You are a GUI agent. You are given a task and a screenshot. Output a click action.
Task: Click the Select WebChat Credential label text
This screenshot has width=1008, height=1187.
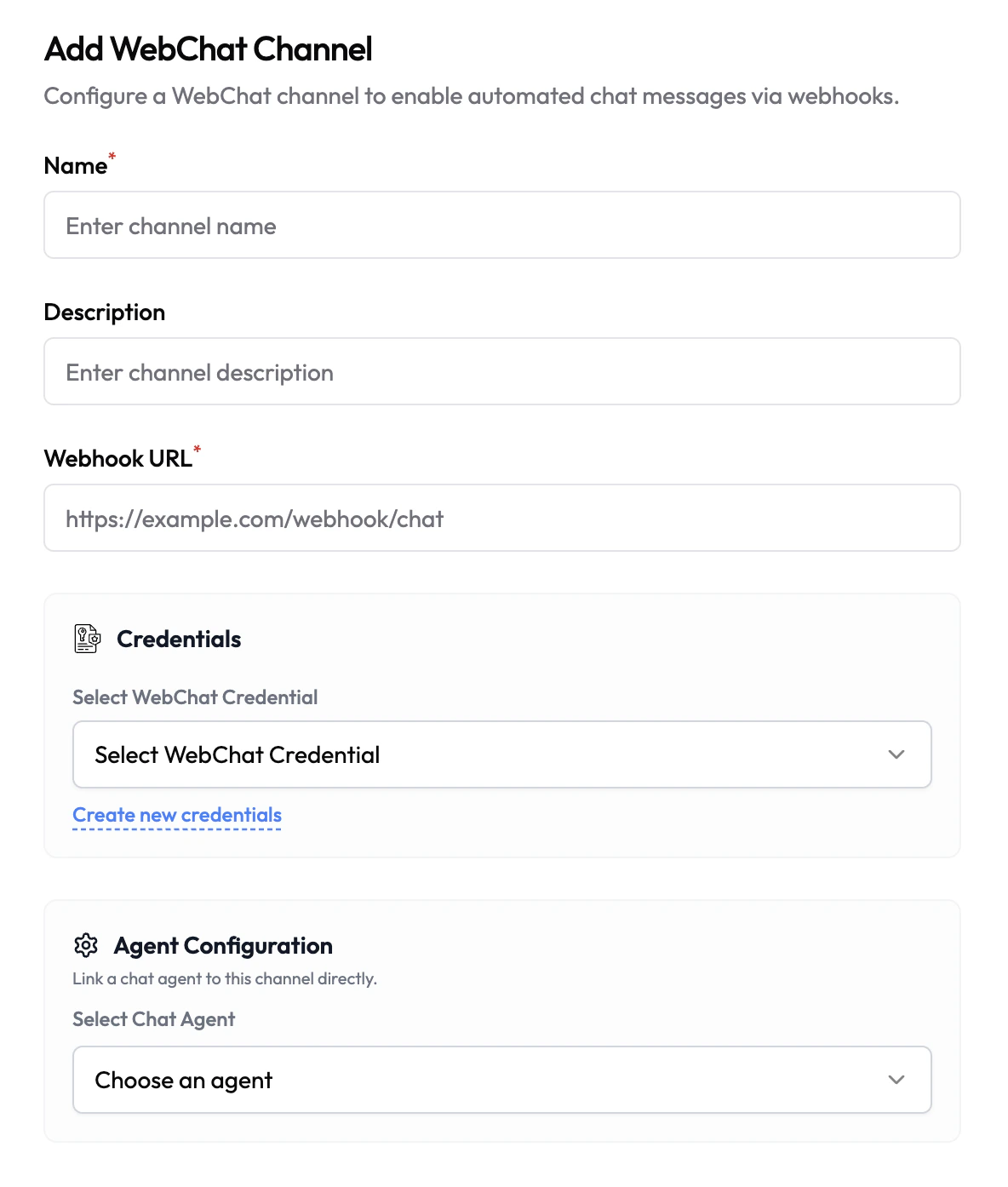pos(195,697)
